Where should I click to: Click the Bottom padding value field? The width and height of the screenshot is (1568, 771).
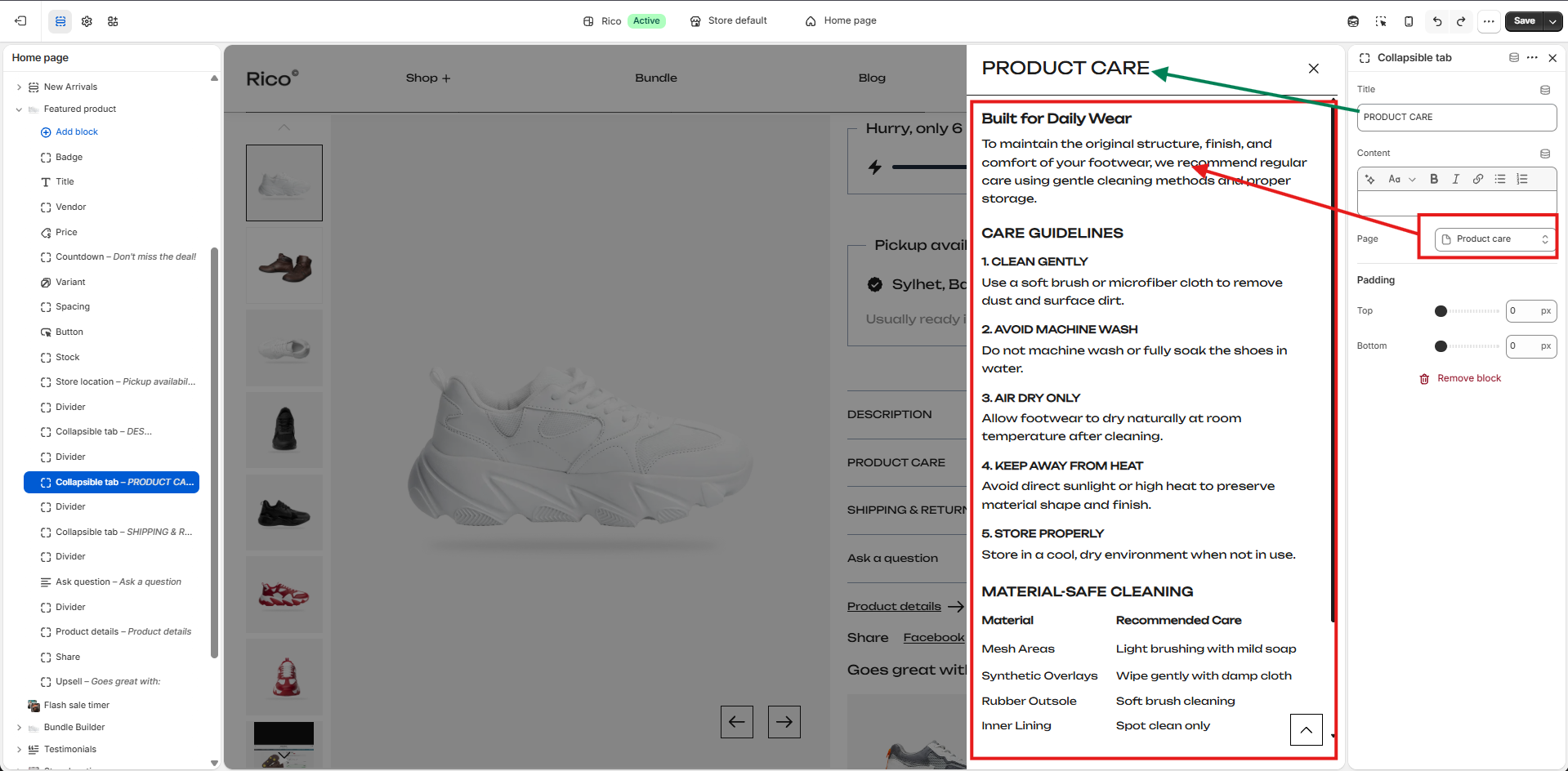pyautogui.click(x=1531, y=346)
